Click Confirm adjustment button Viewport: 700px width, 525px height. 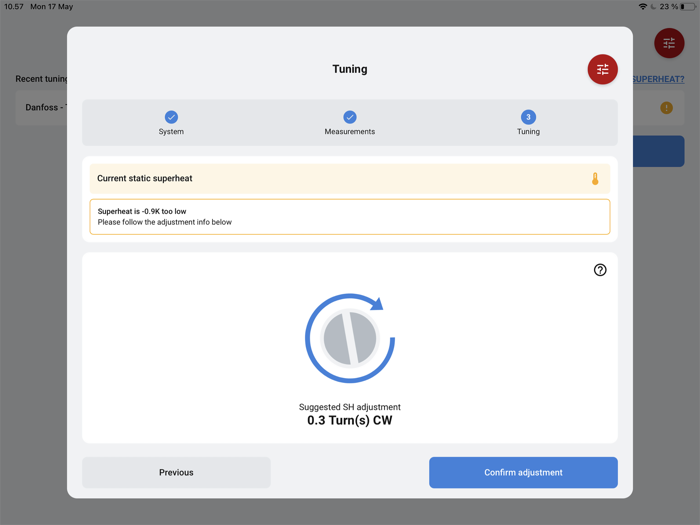click(x=523, y=472)
